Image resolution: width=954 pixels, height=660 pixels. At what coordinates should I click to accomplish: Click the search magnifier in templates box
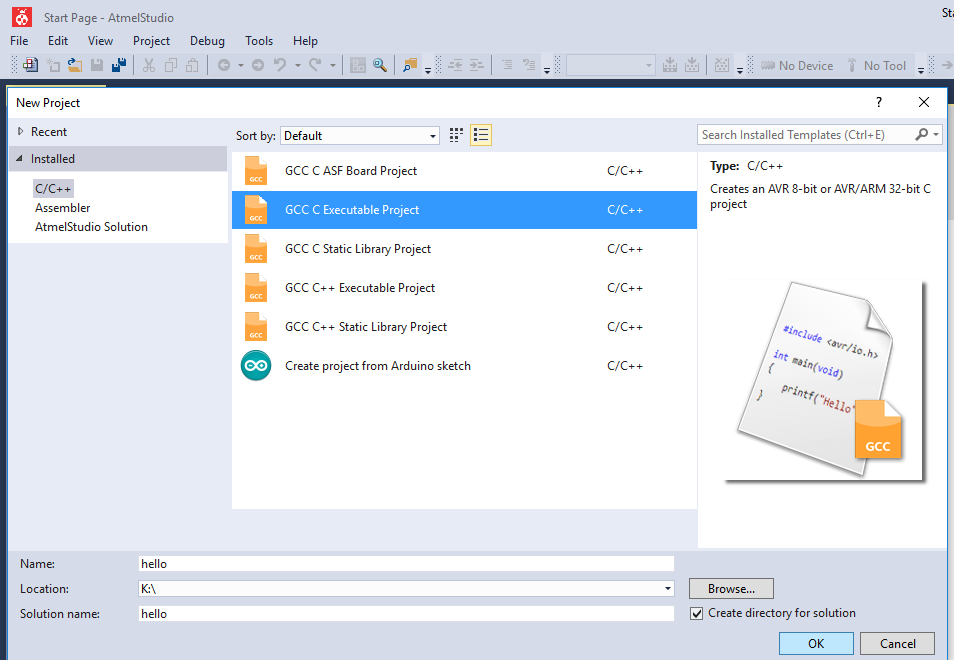point(922,134)
